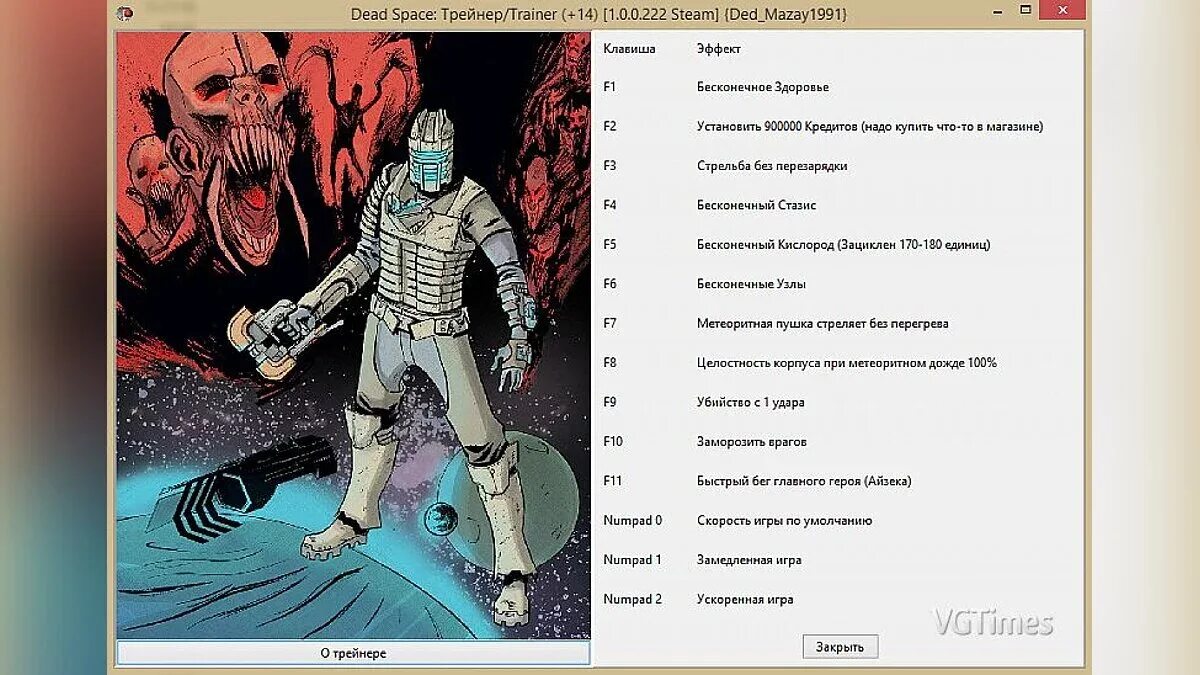Click 'Ускоренная игра' text

click(745, 599)
